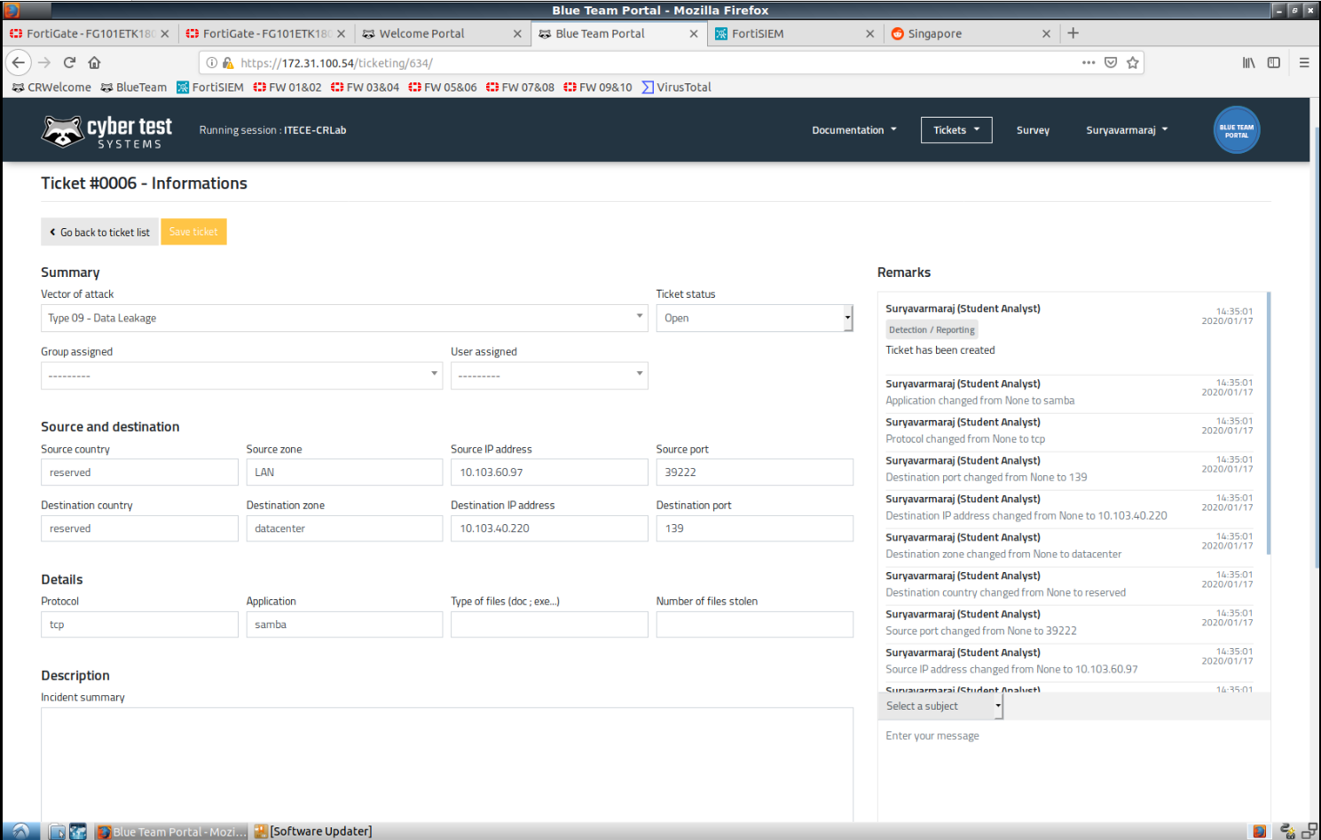
Task: Click the Save ticket button
Action: (x=194, y=232)
